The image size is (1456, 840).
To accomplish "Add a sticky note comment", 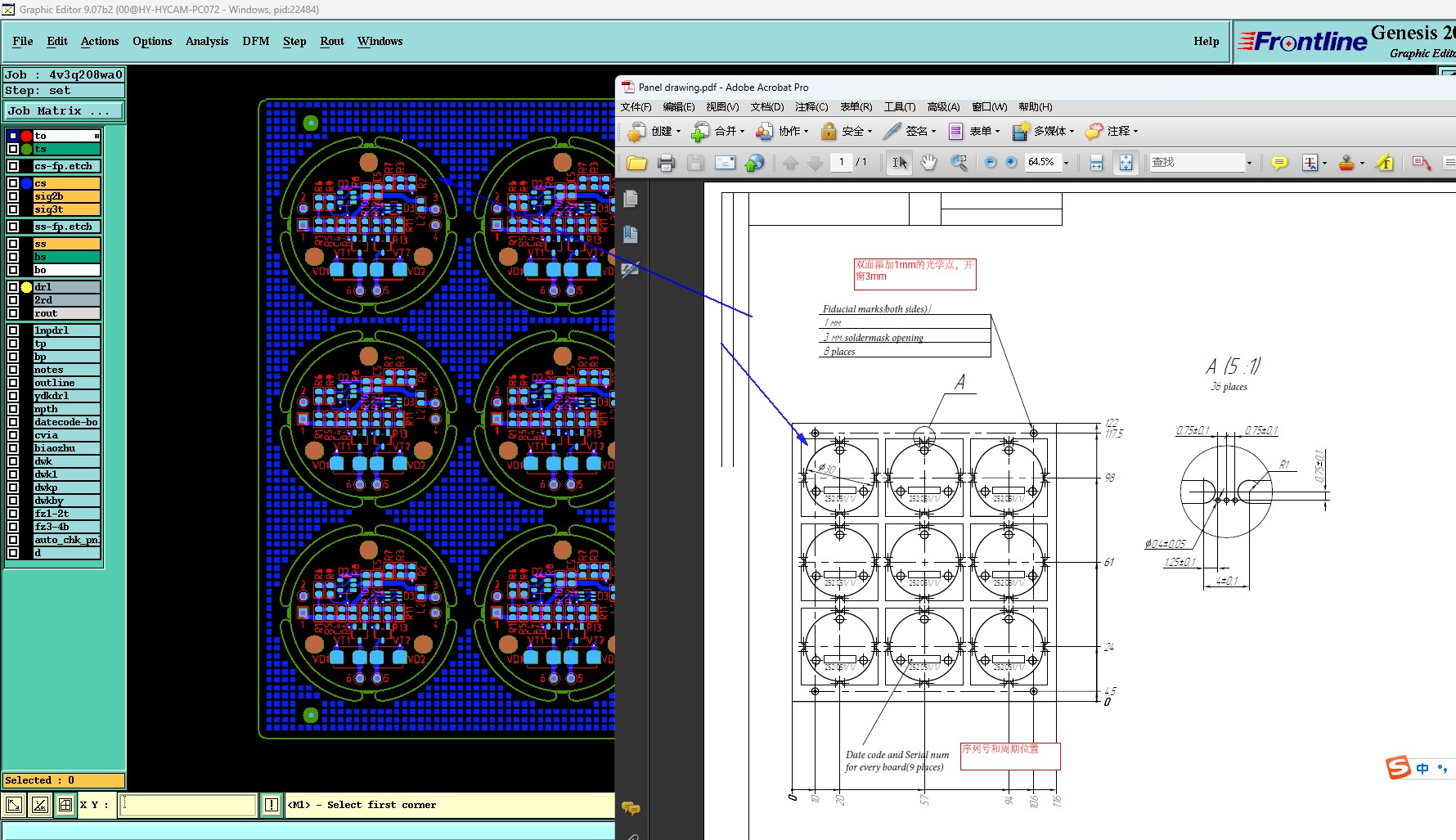I will tap(1279, 163).
